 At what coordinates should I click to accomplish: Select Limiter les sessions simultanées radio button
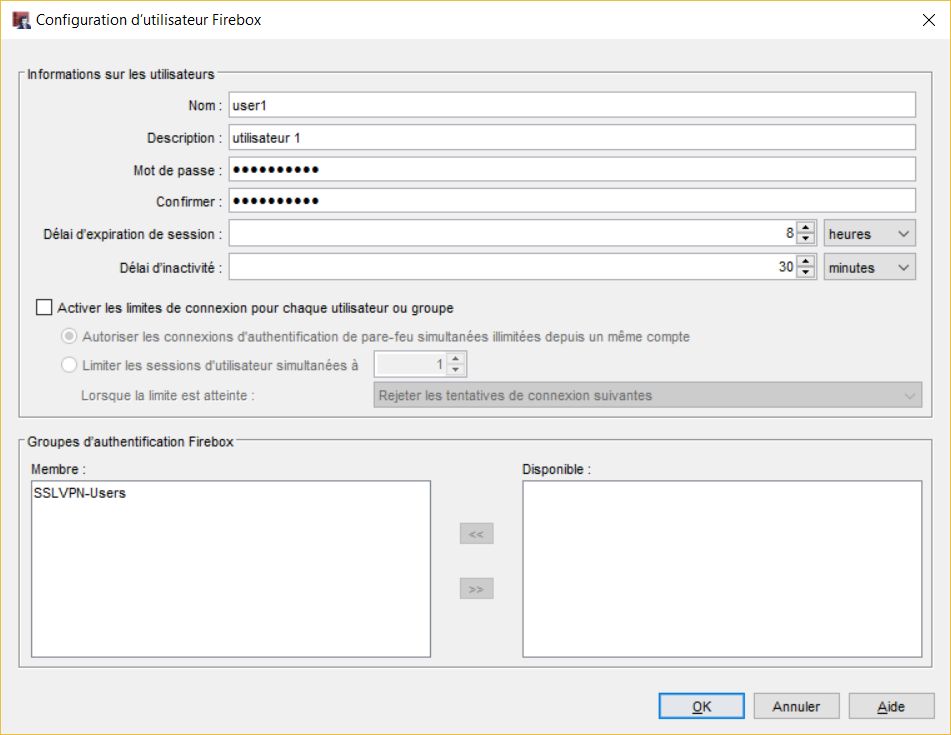69,364
